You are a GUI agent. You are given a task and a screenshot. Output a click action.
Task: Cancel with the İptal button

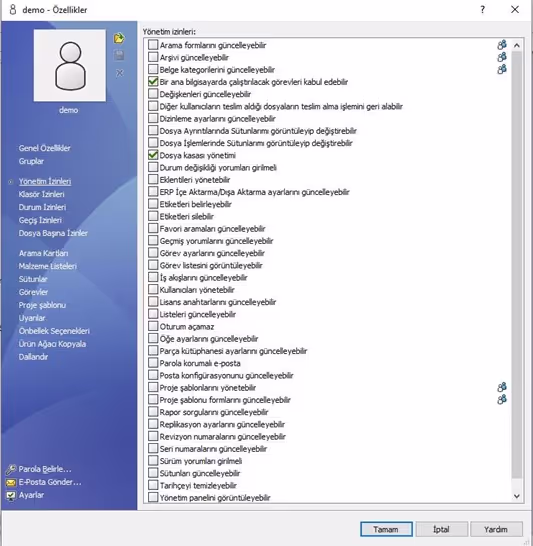point(441,529)
